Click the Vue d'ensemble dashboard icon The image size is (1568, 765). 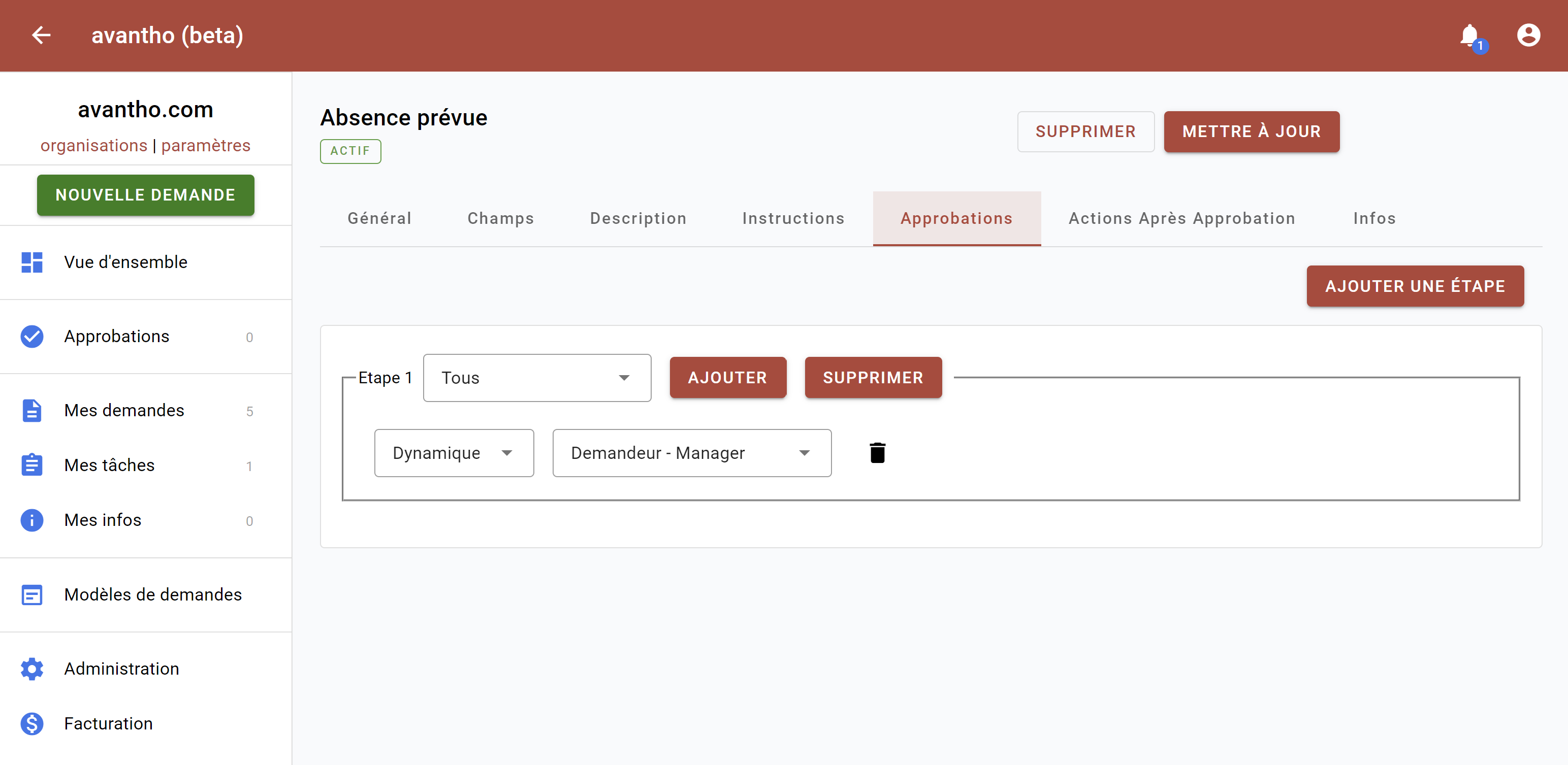point(31,262)
